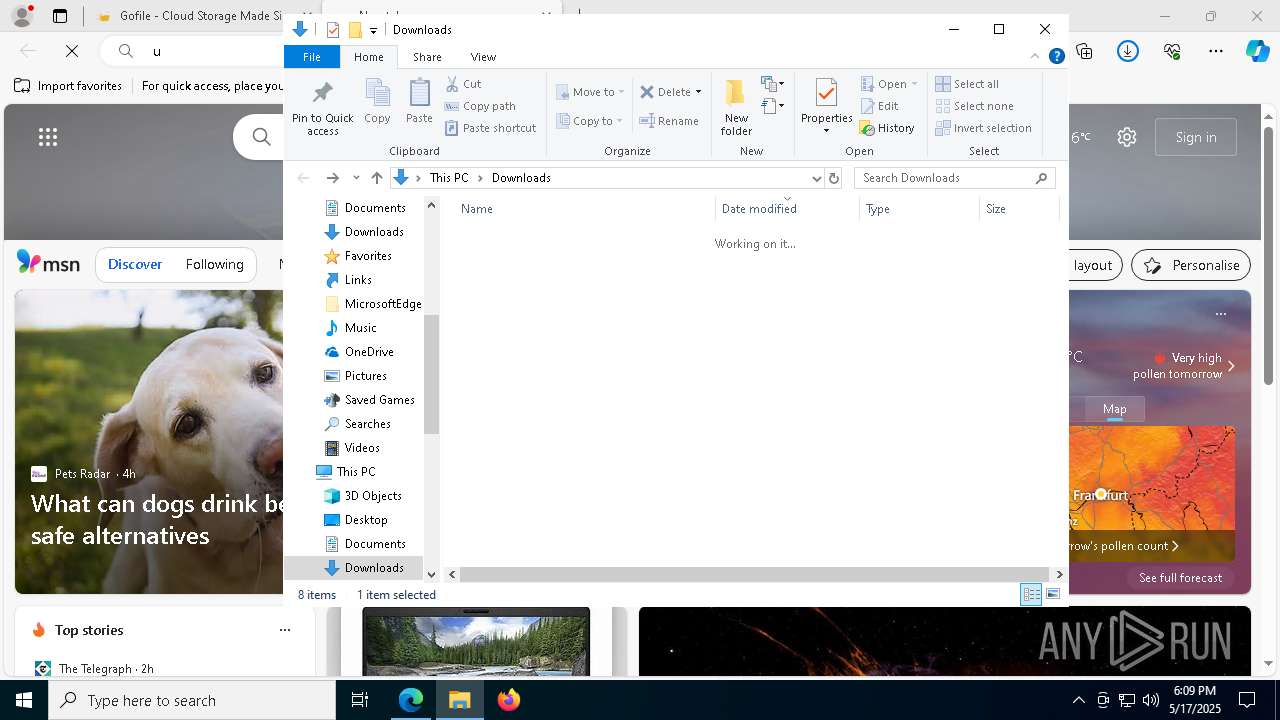Click This PC in address breadcrumb
The height and width of the screenshot is (720, 1280).
click(x=449, y=178)
